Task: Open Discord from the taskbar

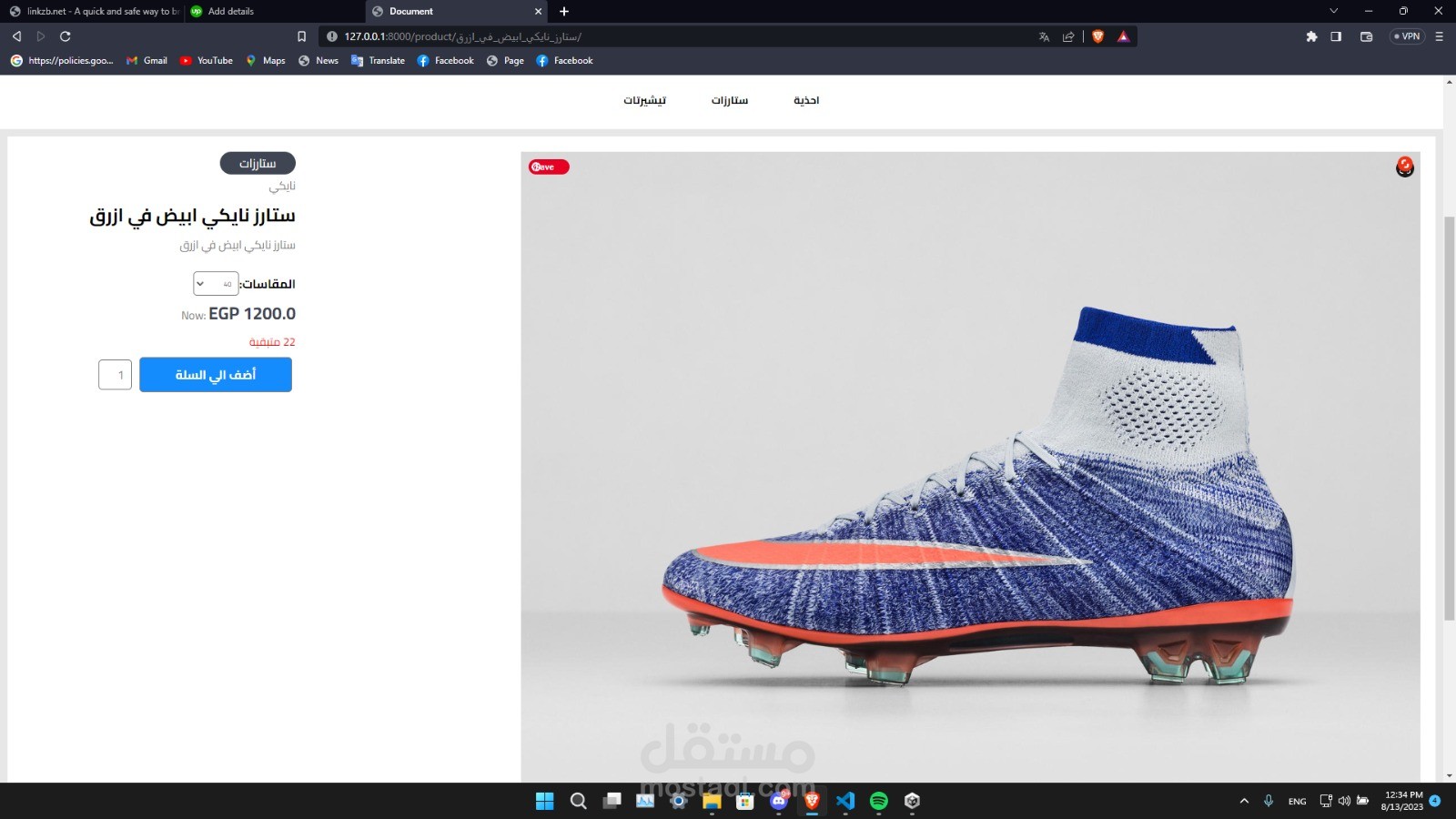Action: point(779,801)
